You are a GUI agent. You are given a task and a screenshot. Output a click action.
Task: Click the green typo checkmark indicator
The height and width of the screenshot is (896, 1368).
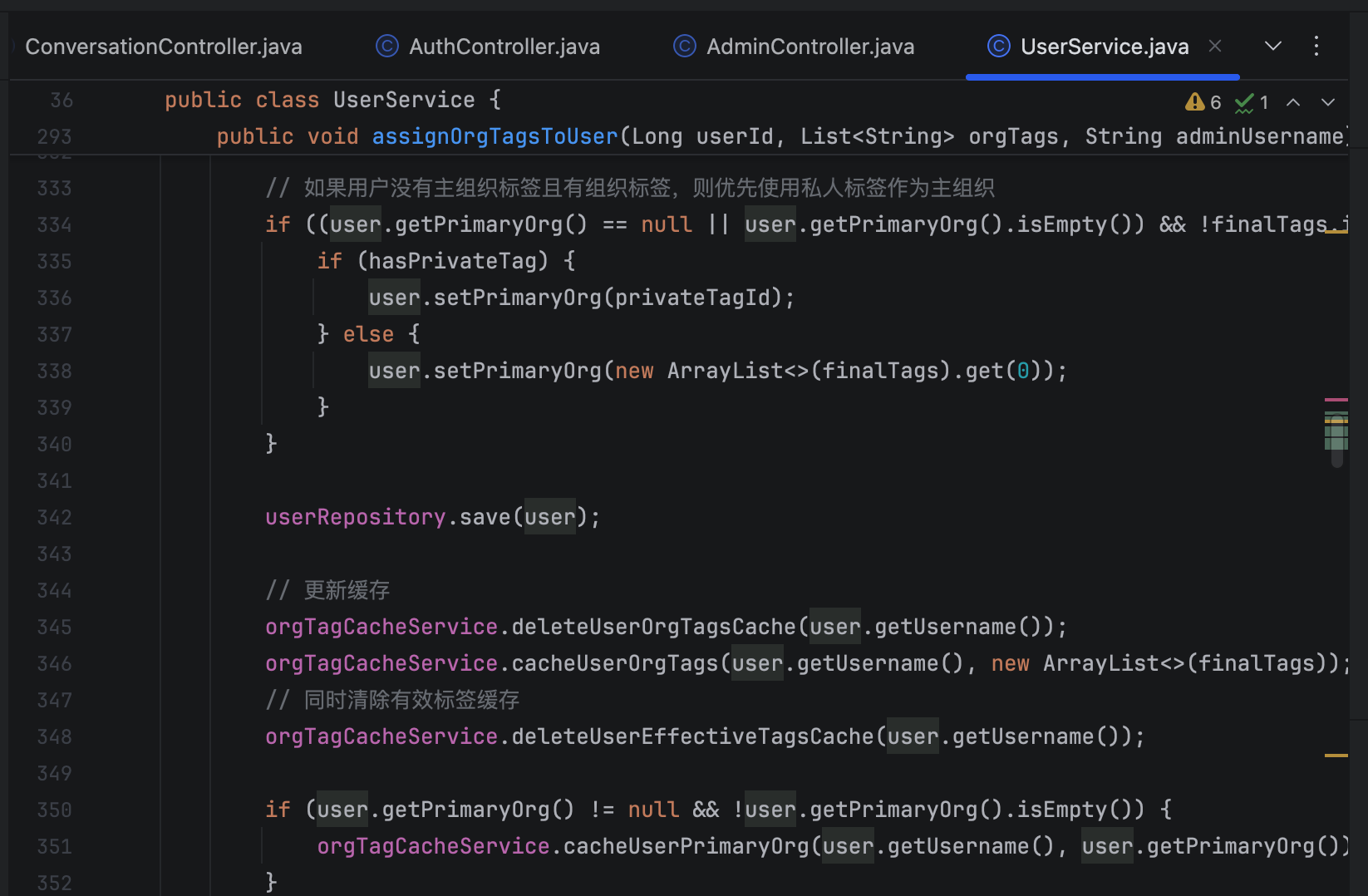(x=1244, y=102)
